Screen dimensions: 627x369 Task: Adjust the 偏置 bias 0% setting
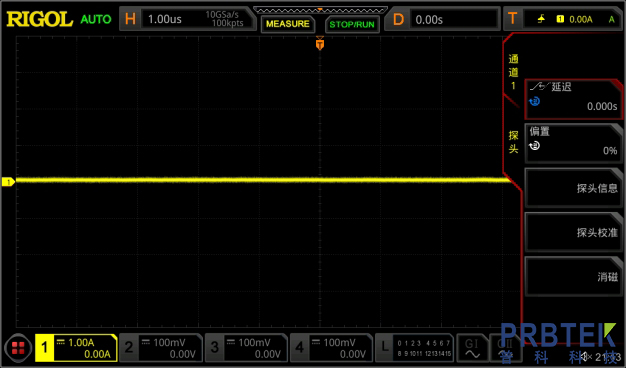tap(573, 143)
